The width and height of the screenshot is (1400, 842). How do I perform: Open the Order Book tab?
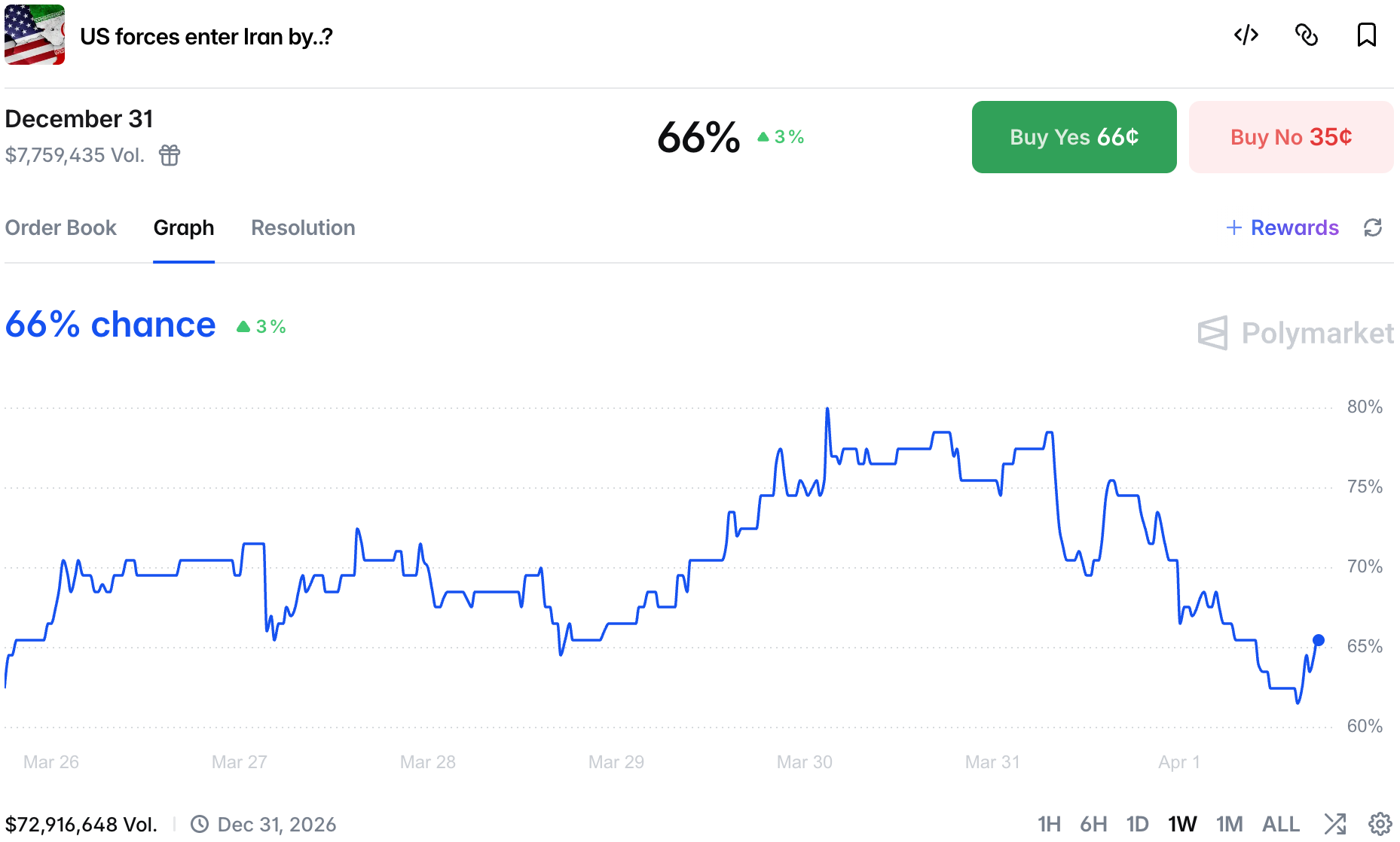point(61,227)
